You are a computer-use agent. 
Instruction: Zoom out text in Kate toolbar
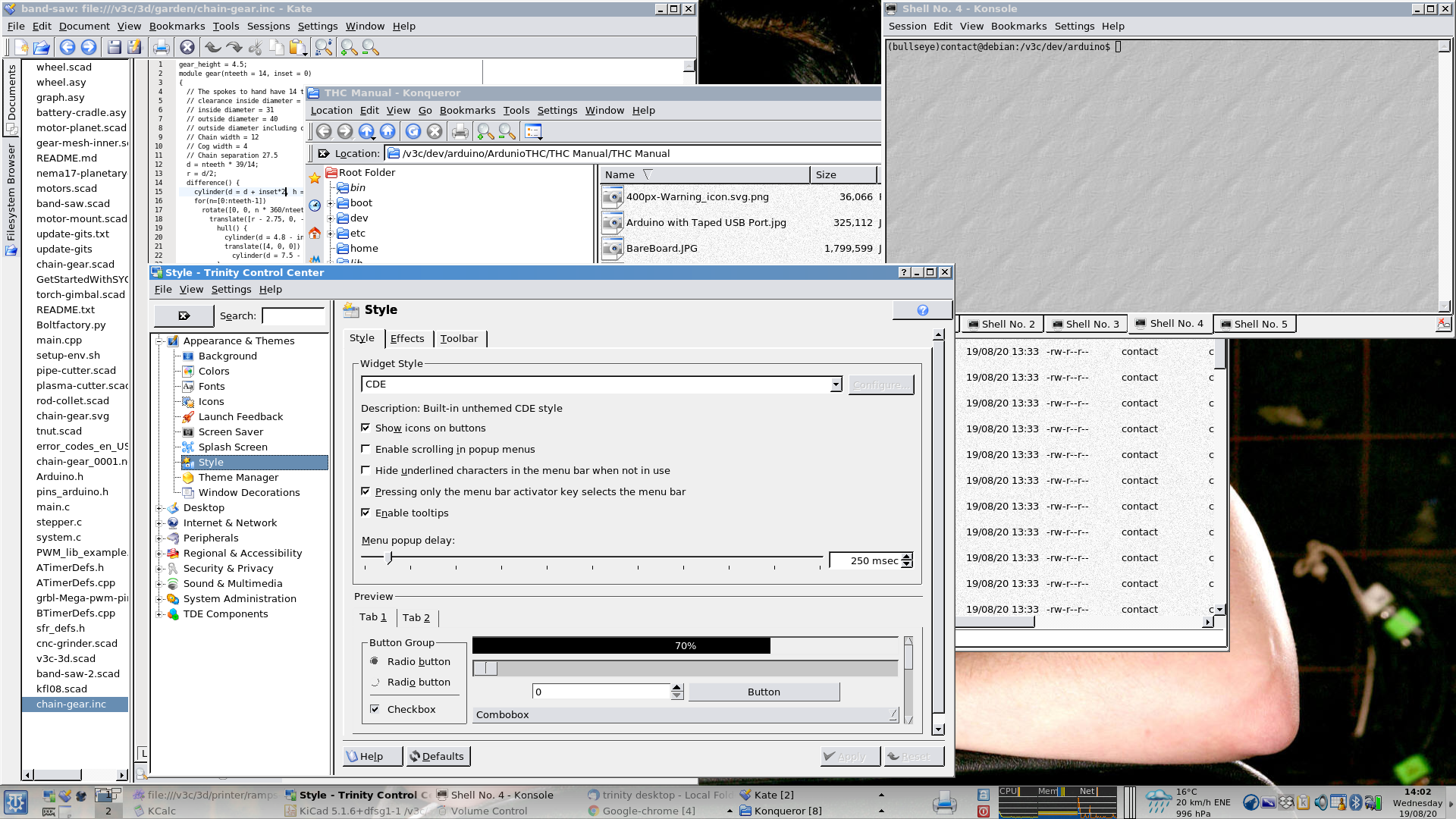coord(371,47)
